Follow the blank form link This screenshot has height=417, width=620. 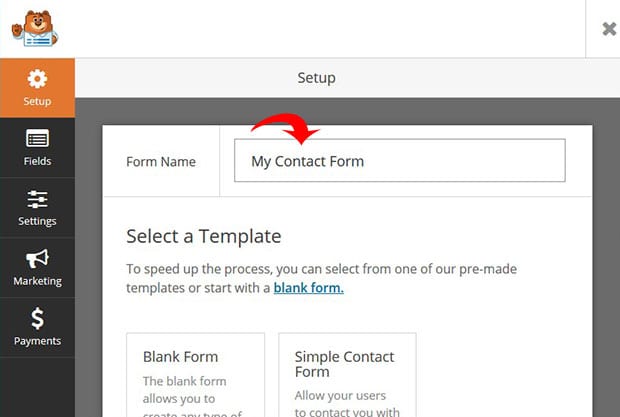pos(308,288)
